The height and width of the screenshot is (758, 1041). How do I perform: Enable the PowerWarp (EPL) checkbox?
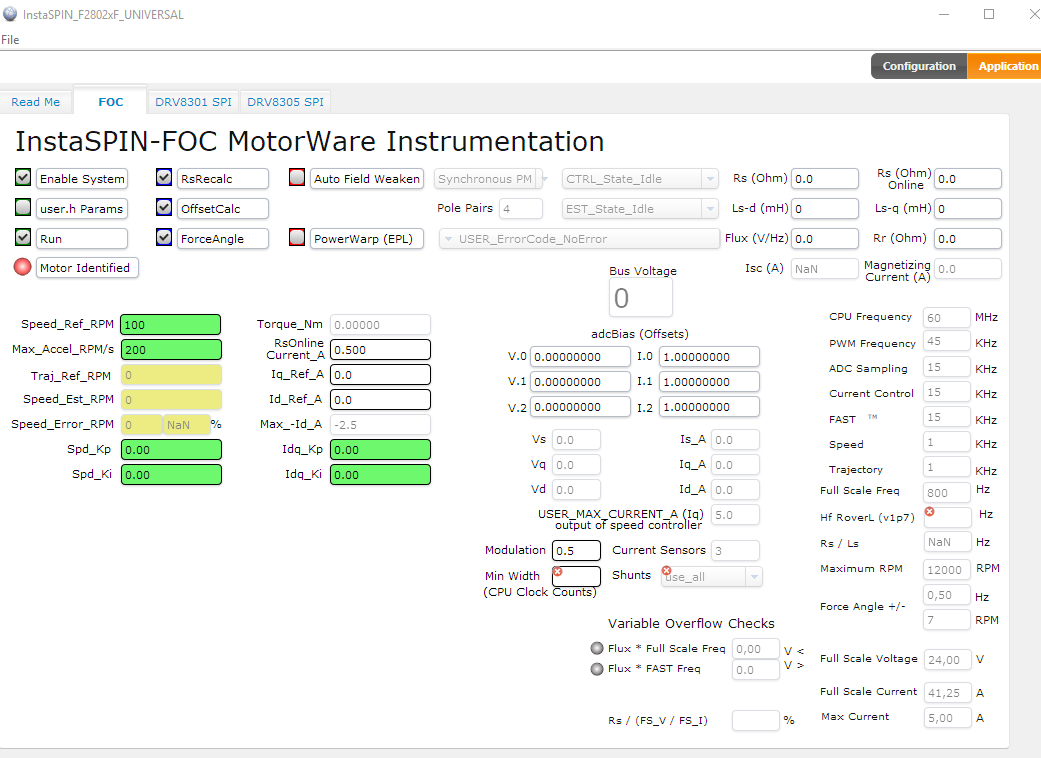click(x=297, y=237)
